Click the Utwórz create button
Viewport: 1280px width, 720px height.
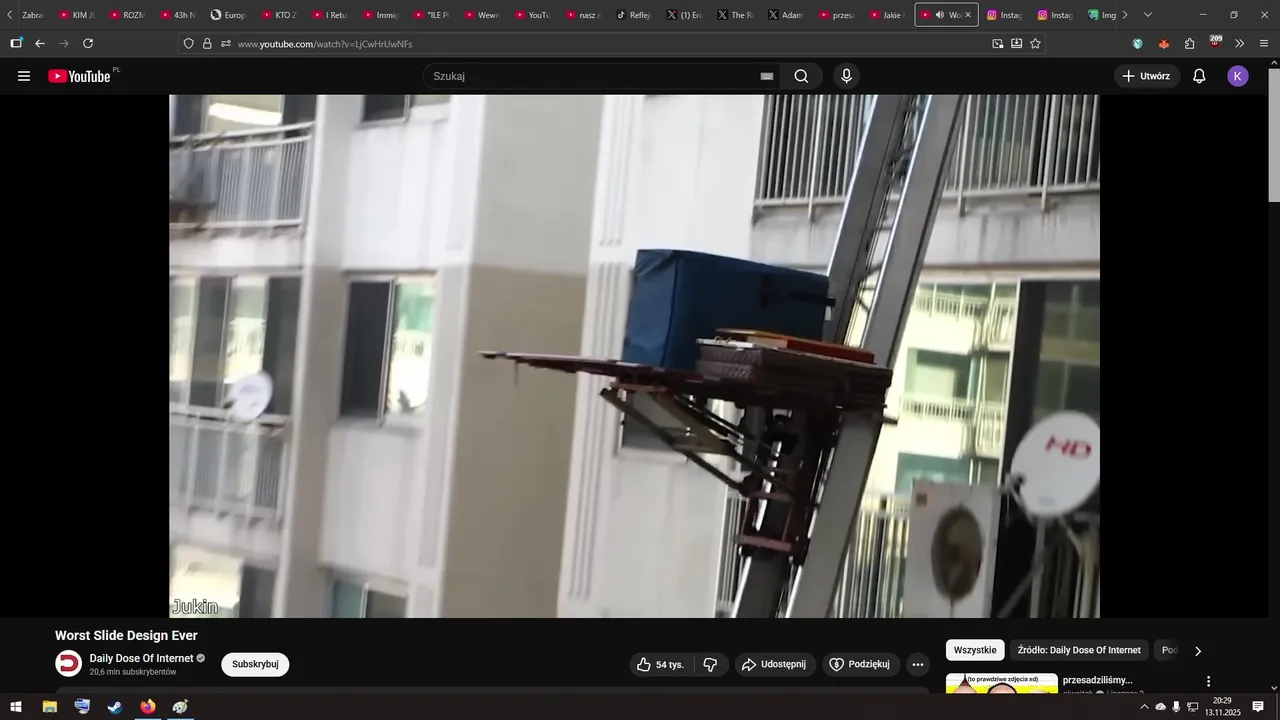click(1146, 76)
